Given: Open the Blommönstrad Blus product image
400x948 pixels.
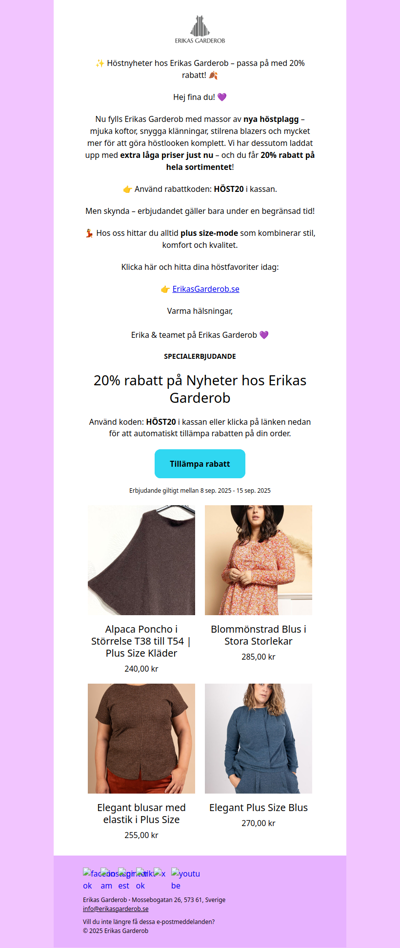Looking at the screenshot, I should point(259,560).
